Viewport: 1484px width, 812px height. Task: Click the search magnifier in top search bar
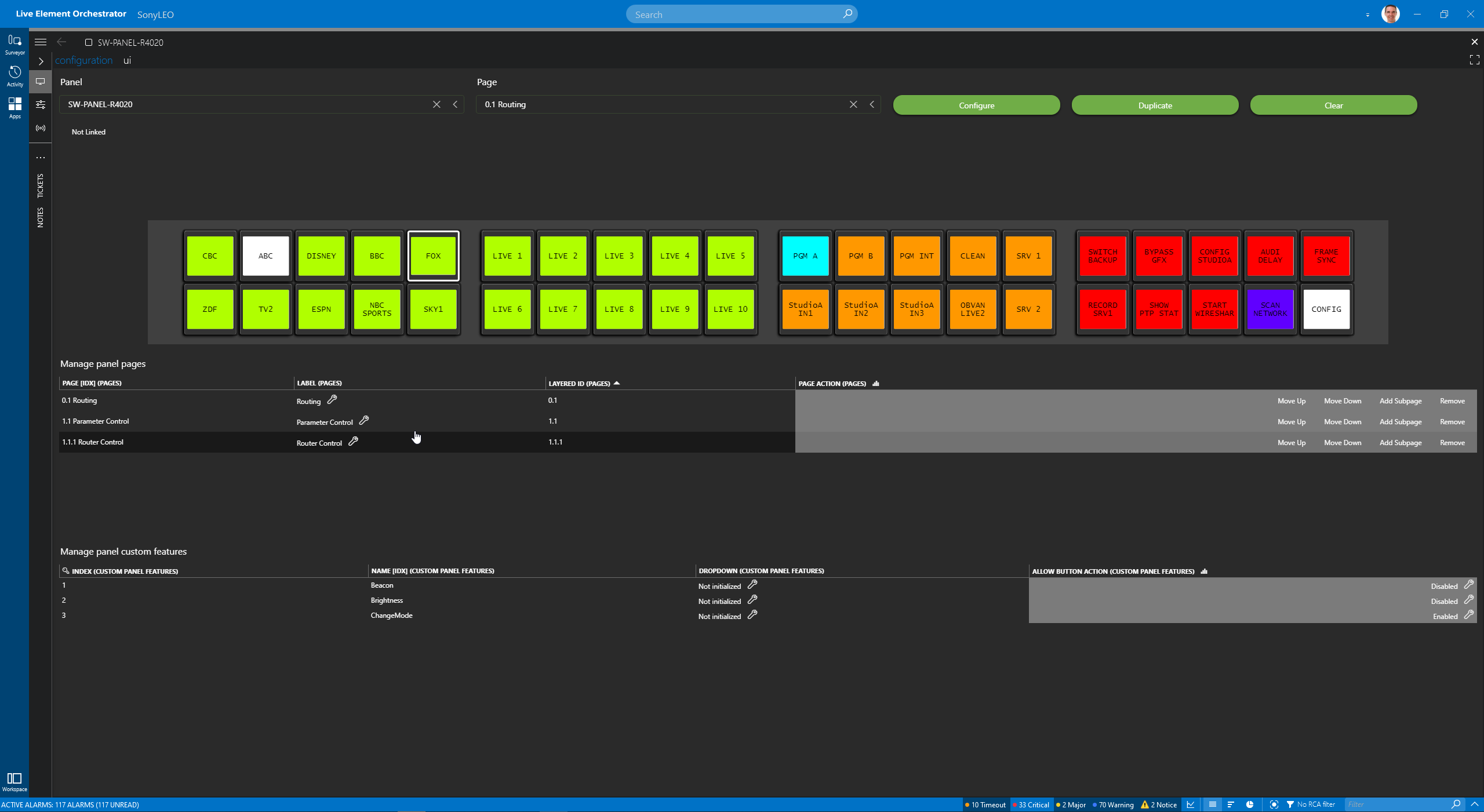847,14
